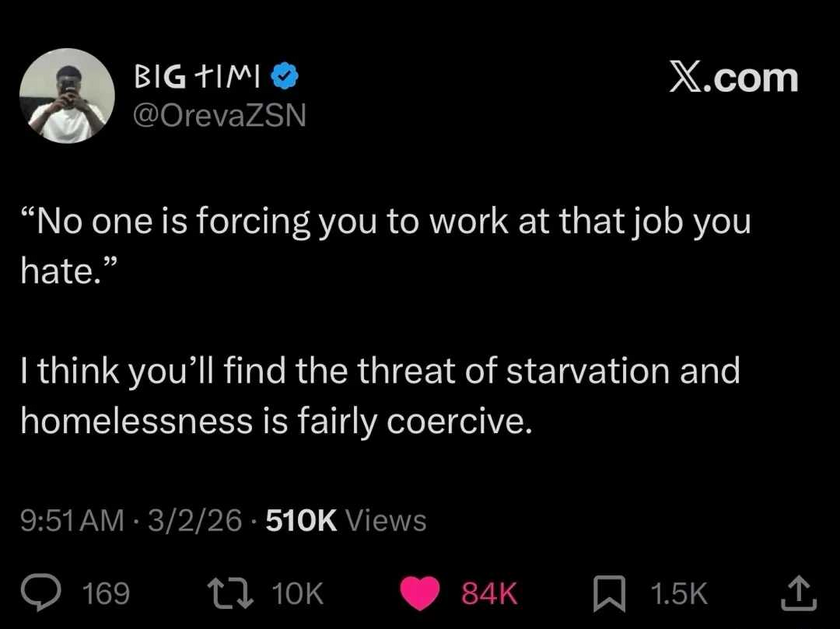Image resolution: width=840 pixels, height=629 pixels.
Task: Open BIG TIMI's profile picture
Action: (x=68, y=96)
